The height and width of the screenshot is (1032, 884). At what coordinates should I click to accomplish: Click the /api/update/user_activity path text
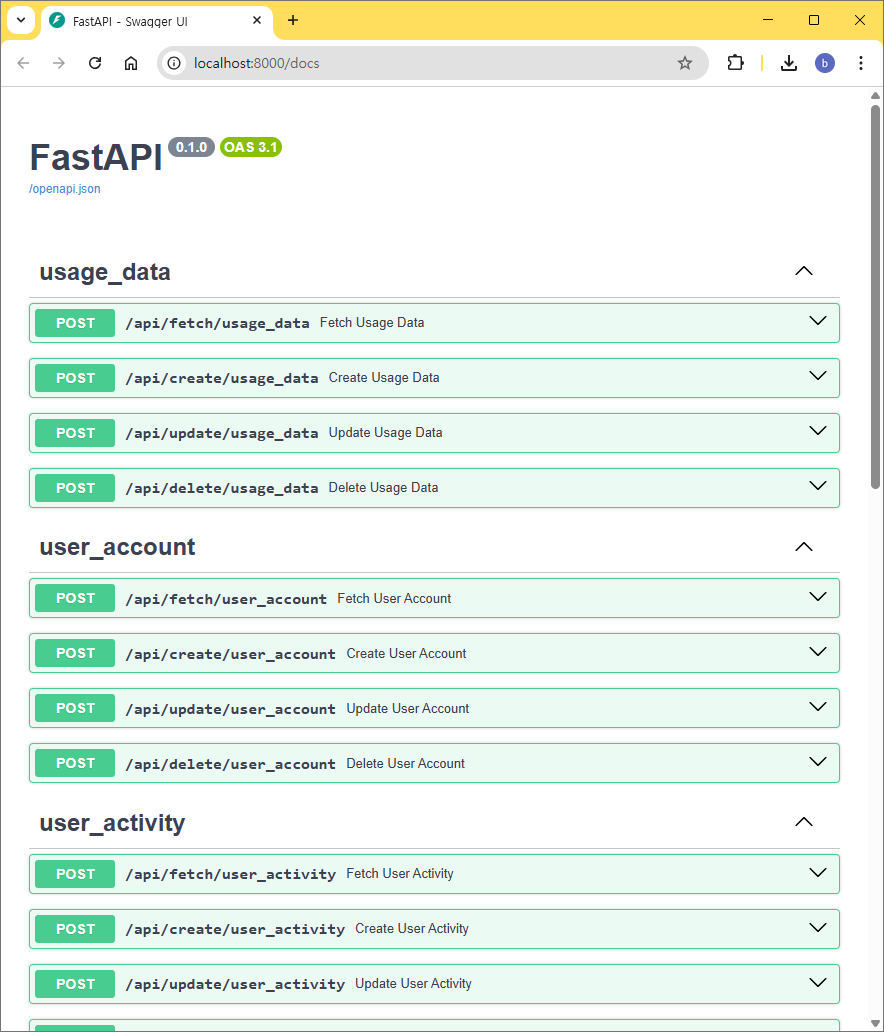coord(235,985)
